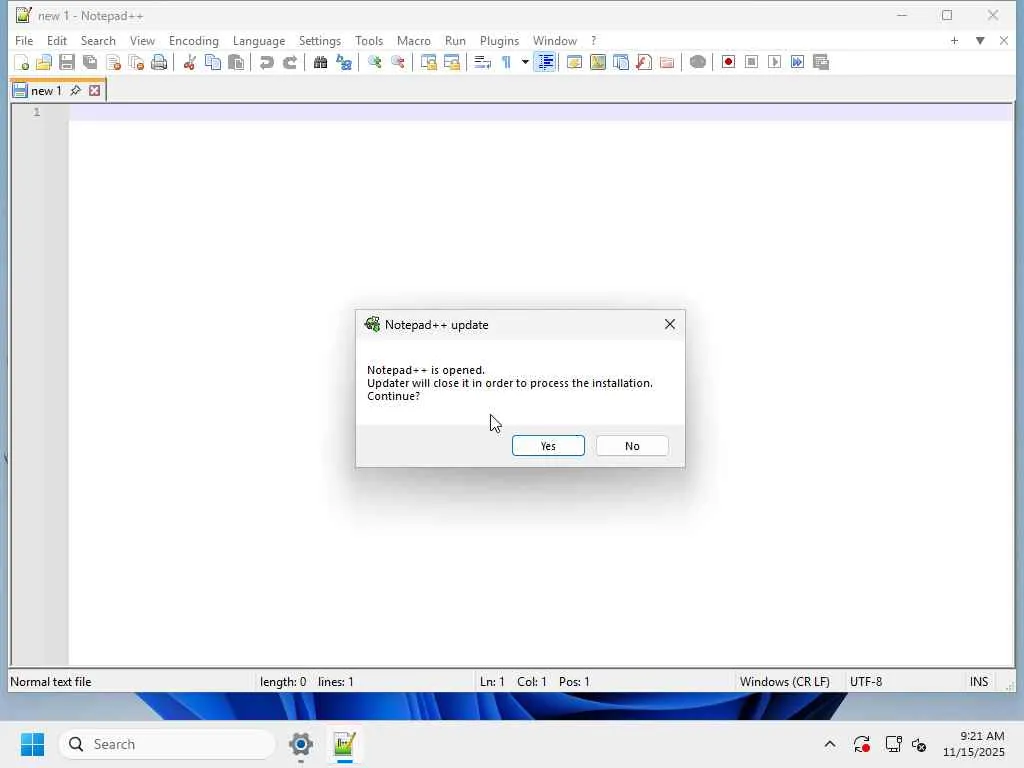Click Run macro multiple times icon
The image size is (1024, 768).
tap(797, 63)
